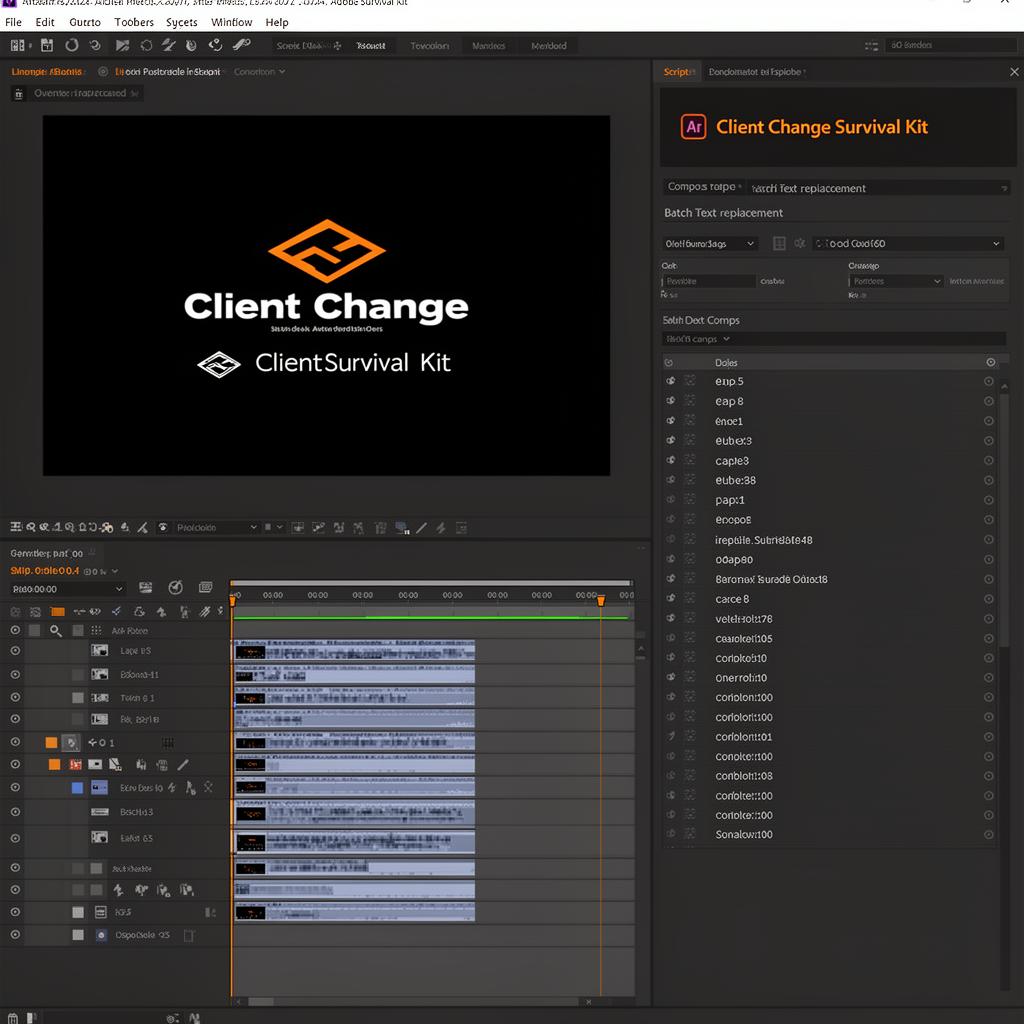Select the 'ireptile.Sutridate48' row in comps list
Image resolution: width=1024 pixels, height=1024 pixels.
point(829,539)
